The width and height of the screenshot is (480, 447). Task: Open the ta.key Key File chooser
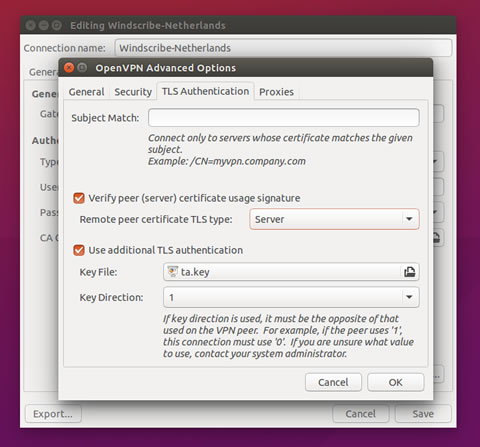[x=291, y=272]
